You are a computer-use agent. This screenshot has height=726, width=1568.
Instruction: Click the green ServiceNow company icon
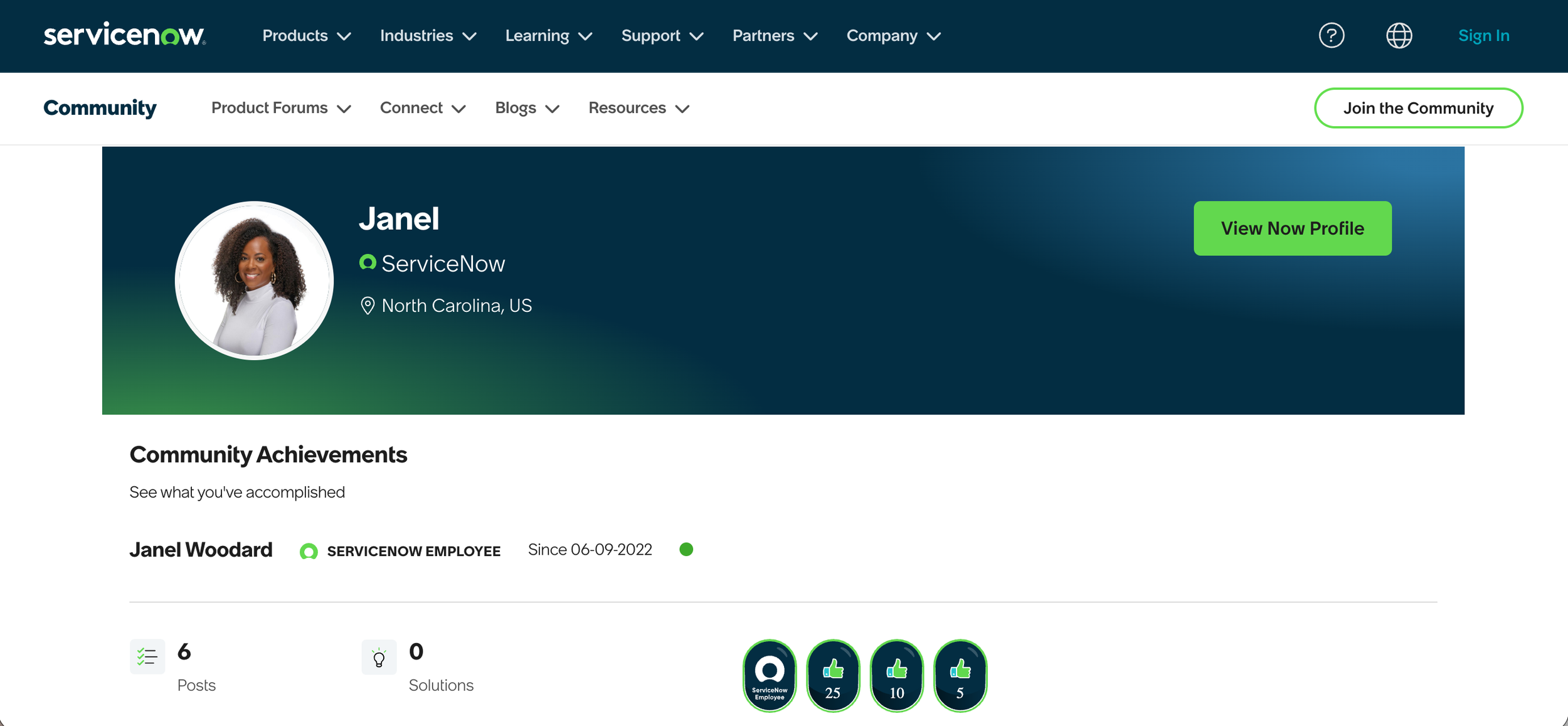368,262
